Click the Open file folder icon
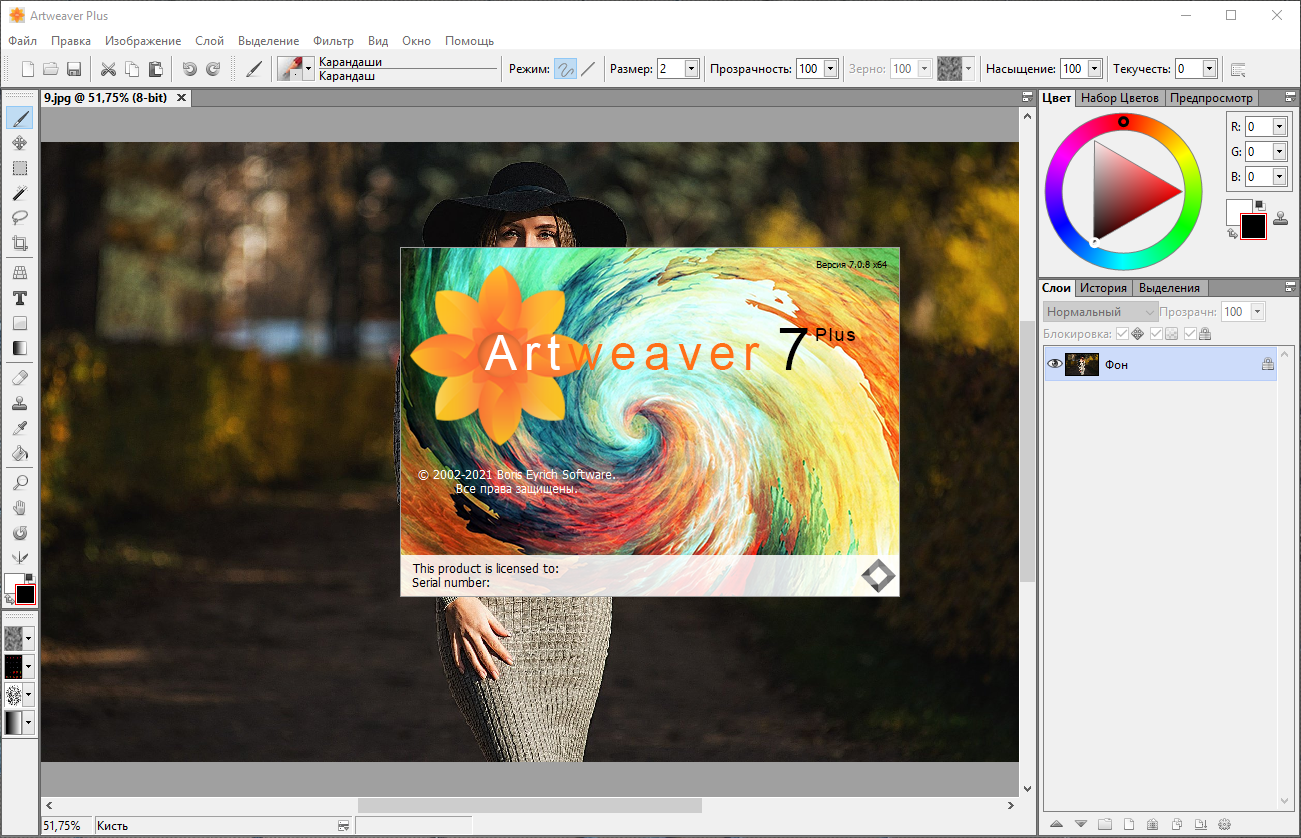This screenshot has height=838, width=1301. pos(50,69)
